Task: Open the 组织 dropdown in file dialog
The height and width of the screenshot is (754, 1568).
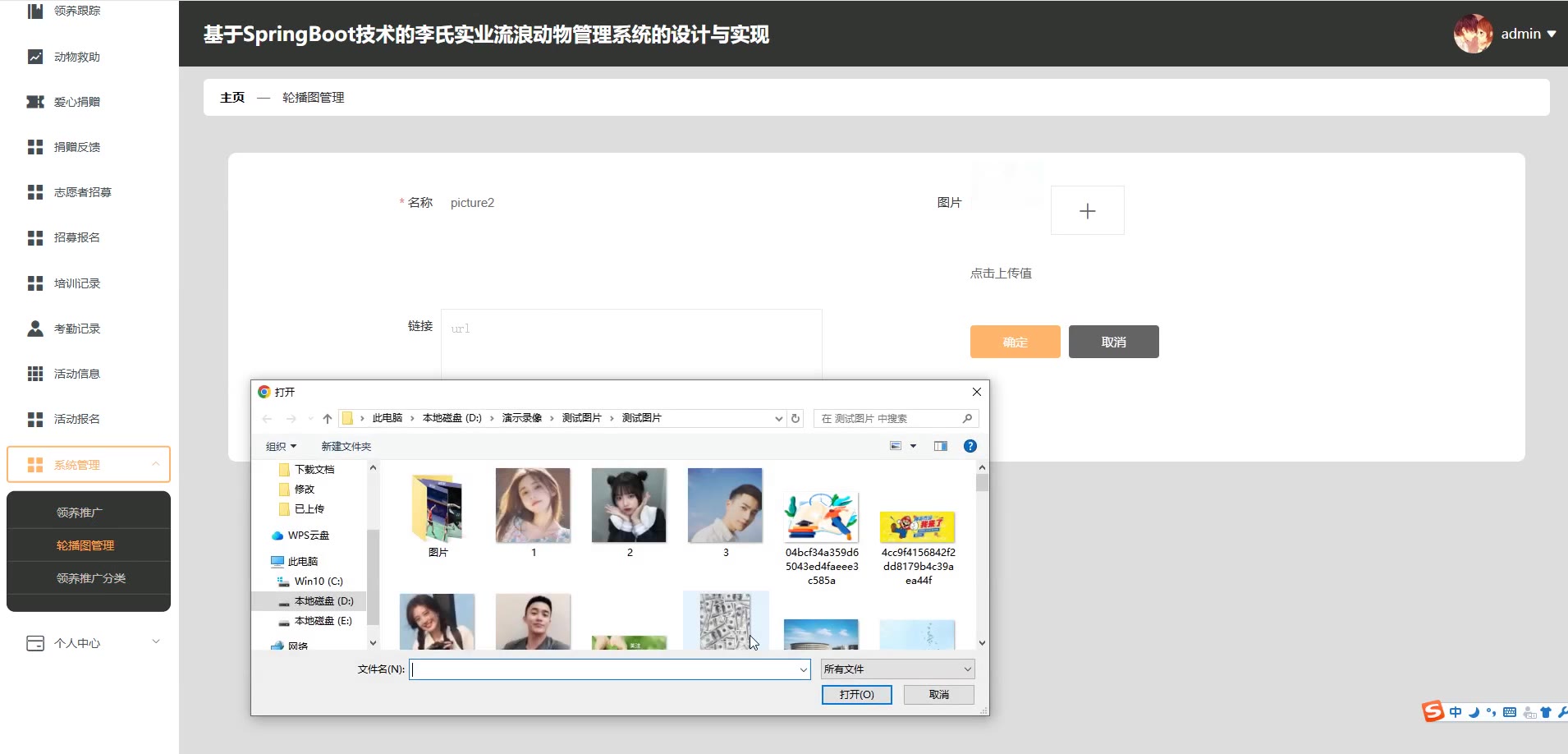Action: click(281, 446)
